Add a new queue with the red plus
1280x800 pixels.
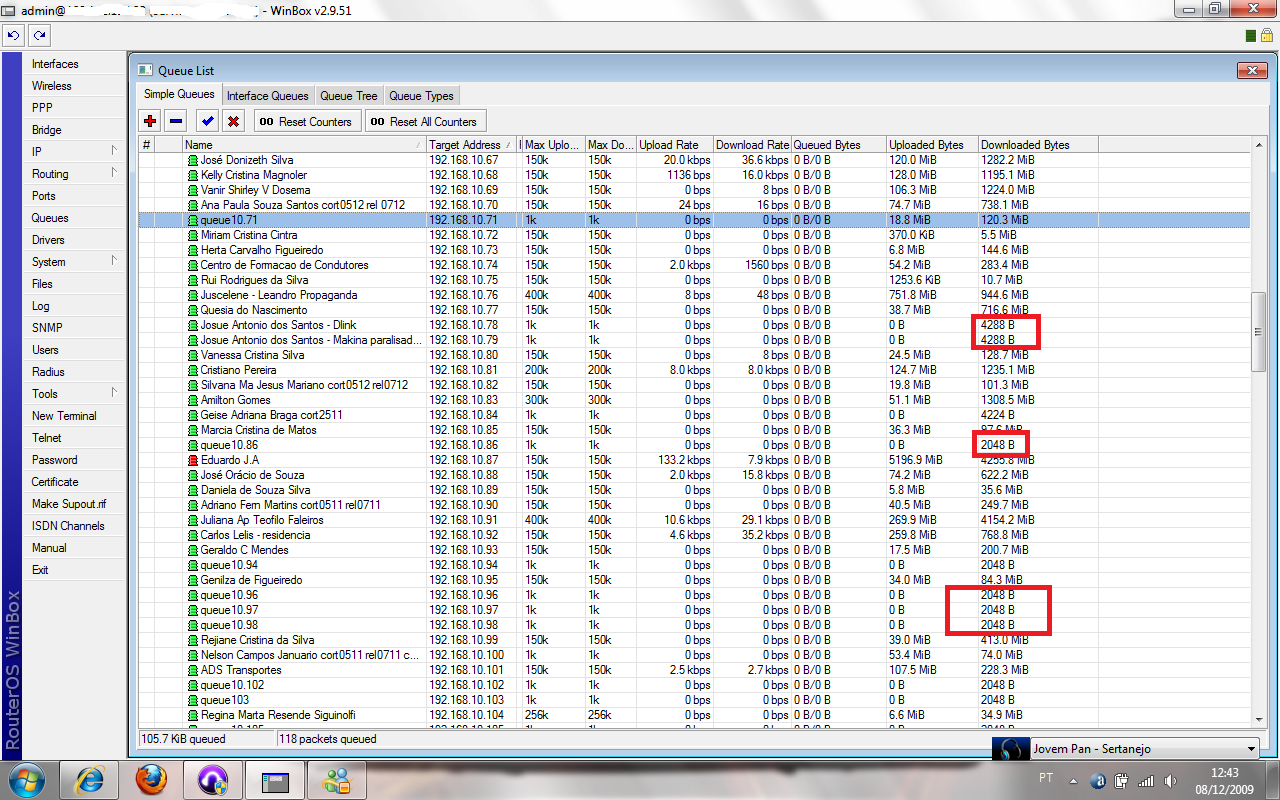click(150, 121)
